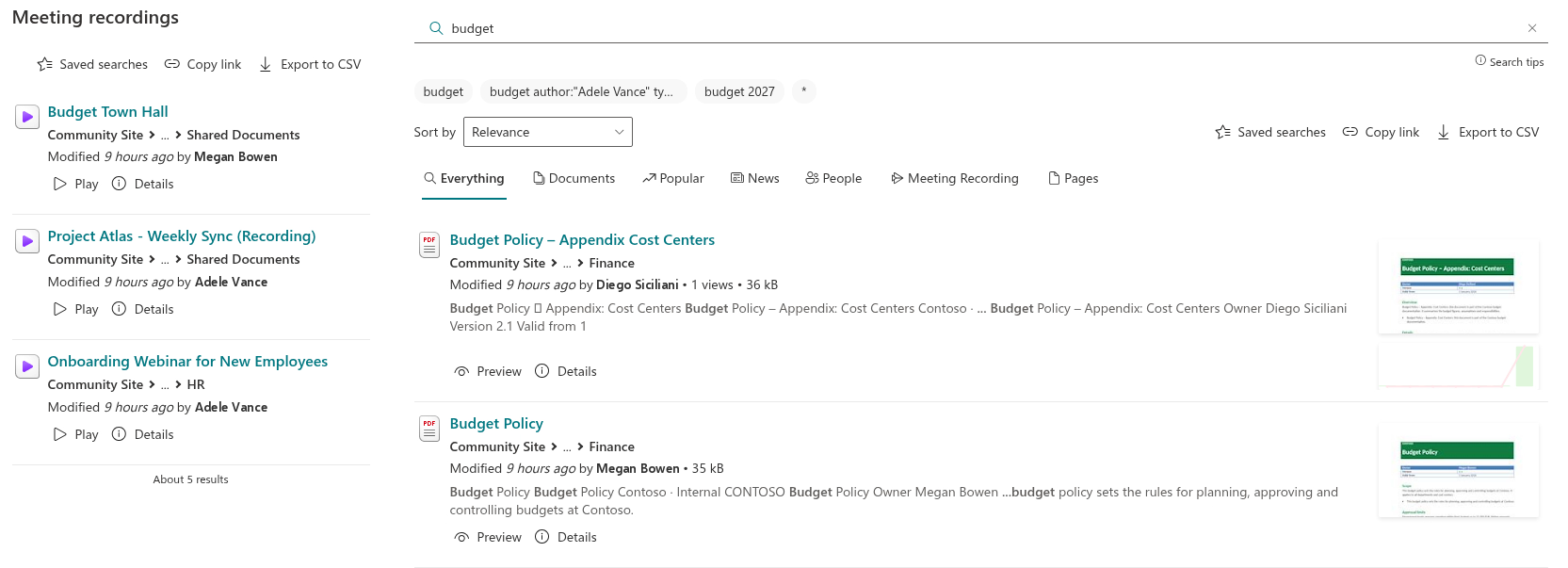Screen dimensions: 1568x568
Task: Expand ellipsis in Budget Policy breadcrumb
Action: click(567, 447)
